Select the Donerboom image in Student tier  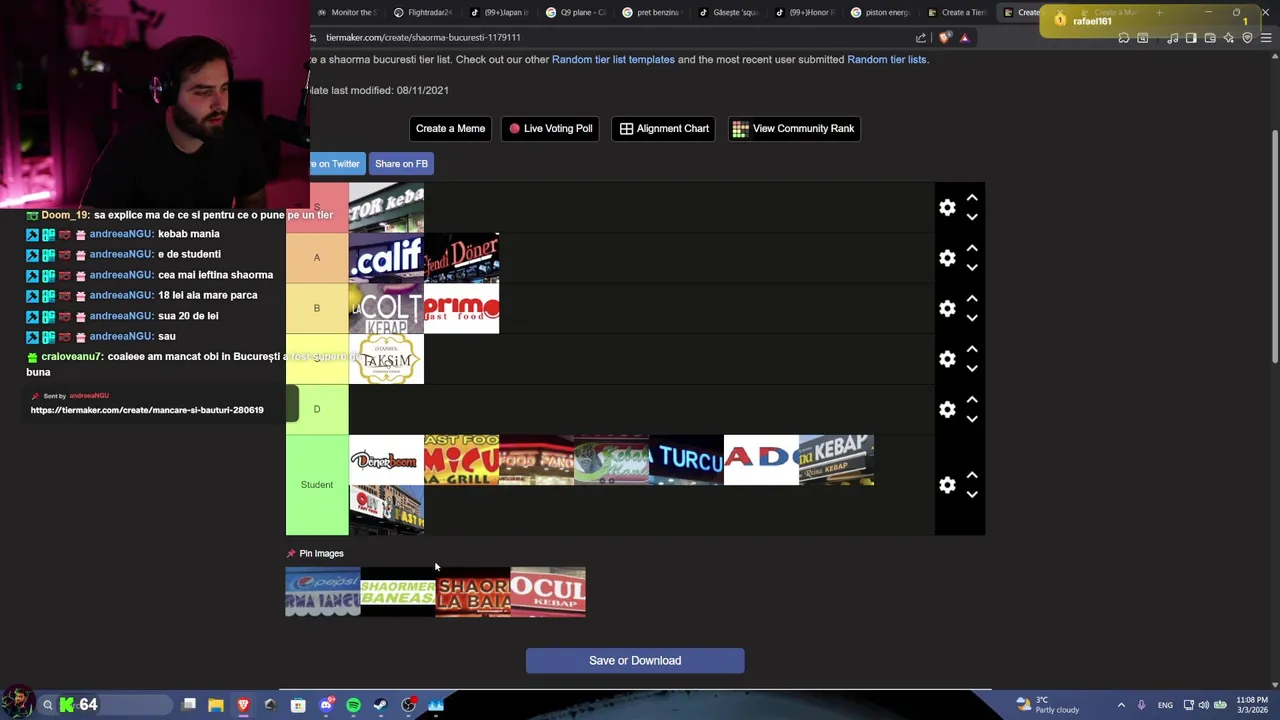(386, 460)
